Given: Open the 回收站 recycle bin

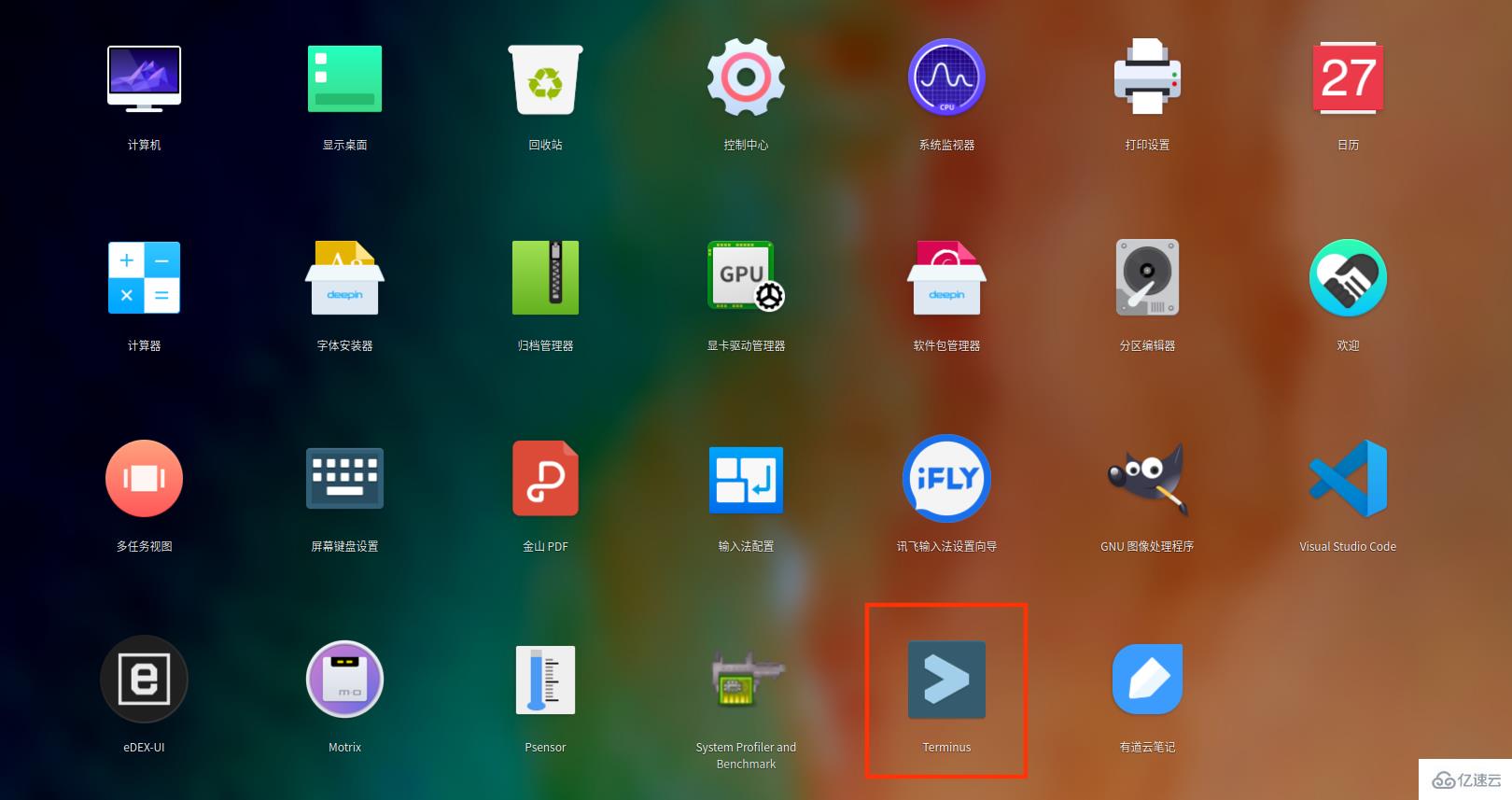Looking at the screenshot, I should tap(545, 79).
